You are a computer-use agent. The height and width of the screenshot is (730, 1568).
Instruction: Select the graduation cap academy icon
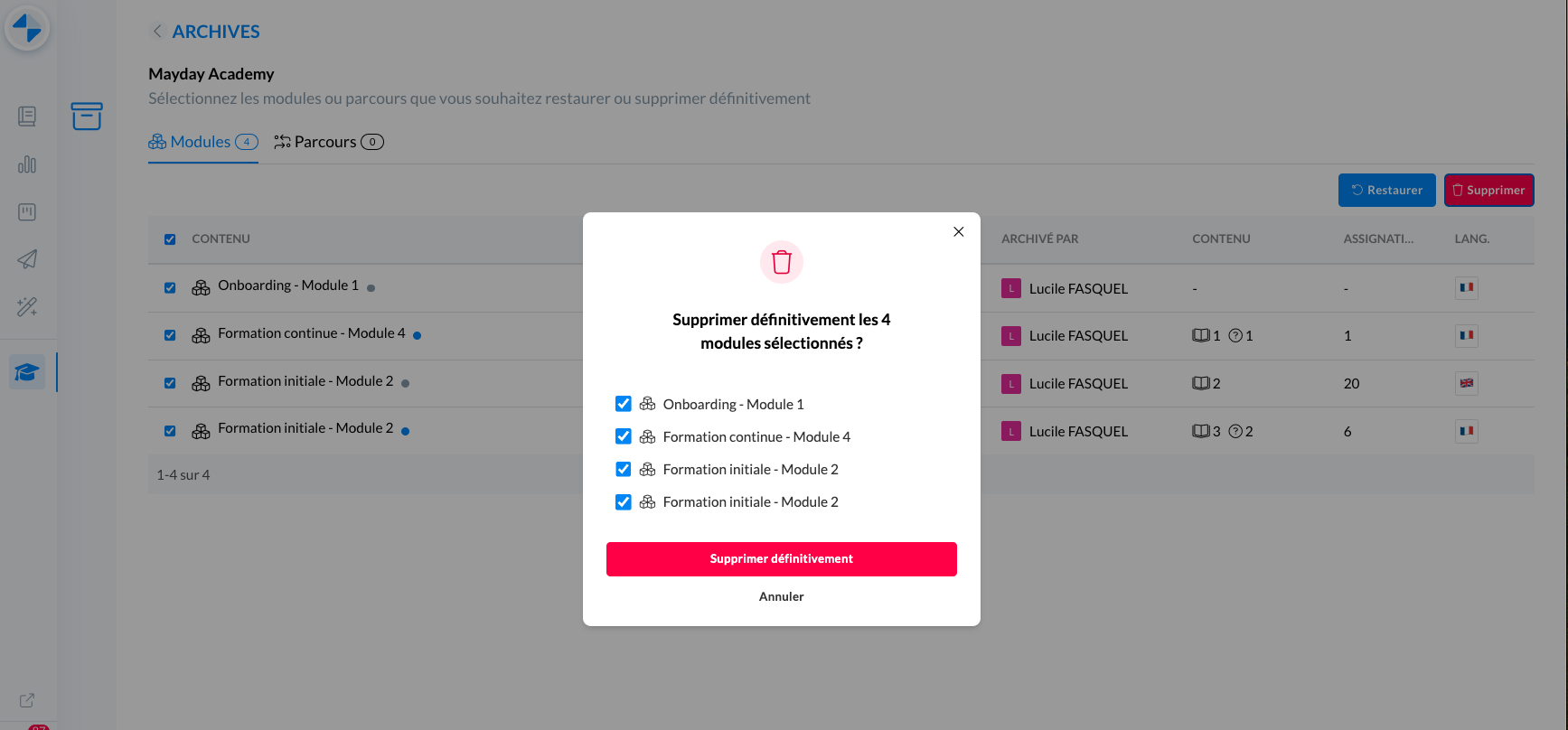coord(27,372)
